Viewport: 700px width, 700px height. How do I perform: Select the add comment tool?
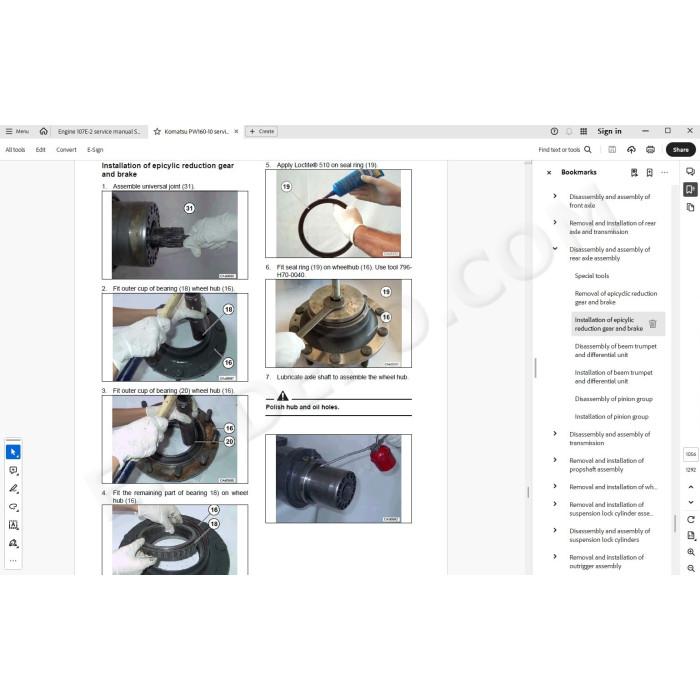[x=13, y=470]
